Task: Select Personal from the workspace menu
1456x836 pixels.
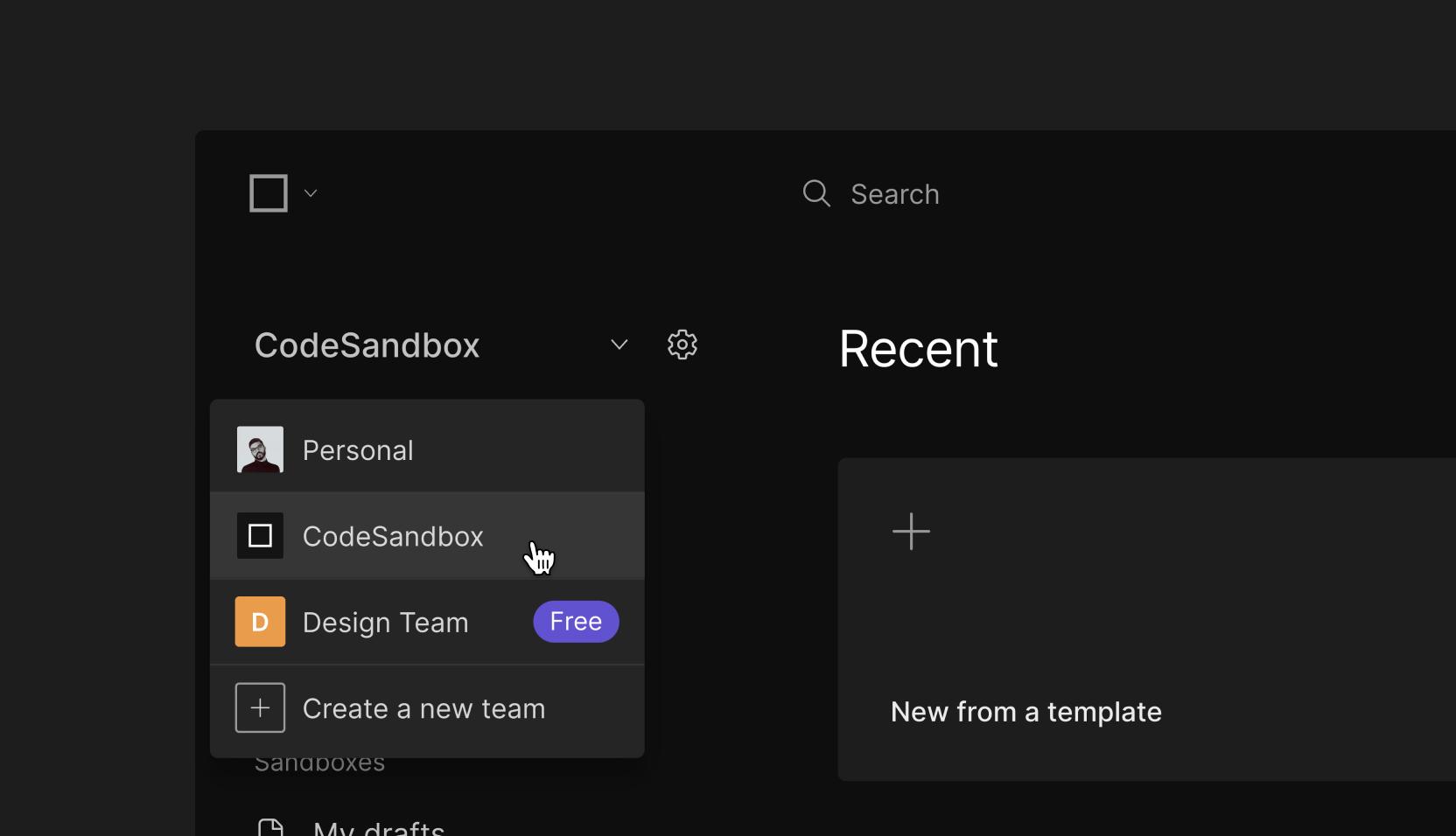Action: tap(358, 449)
